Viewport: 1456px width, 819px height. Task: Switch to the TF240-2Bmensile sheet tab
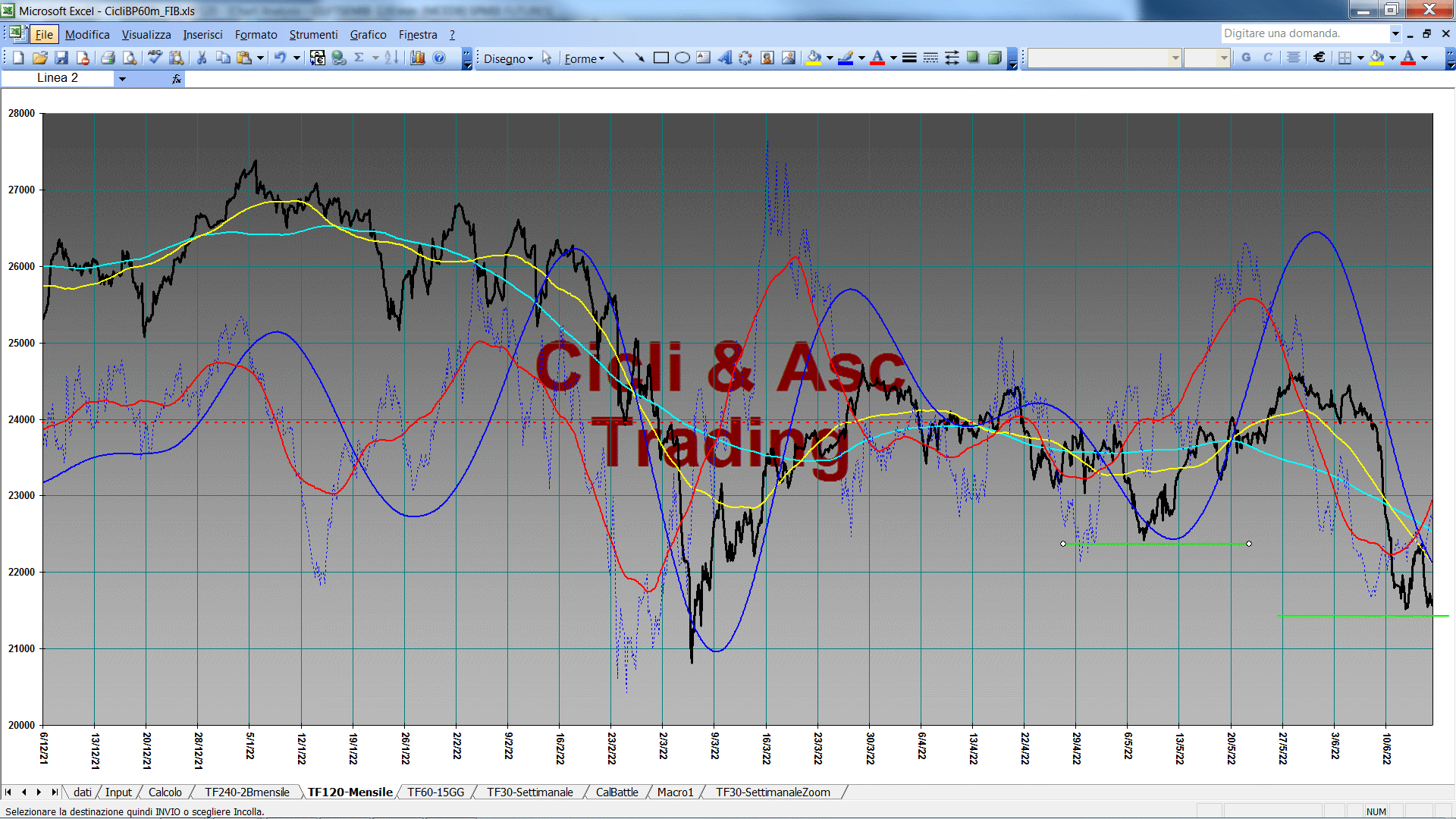click(x=247, y=792)
